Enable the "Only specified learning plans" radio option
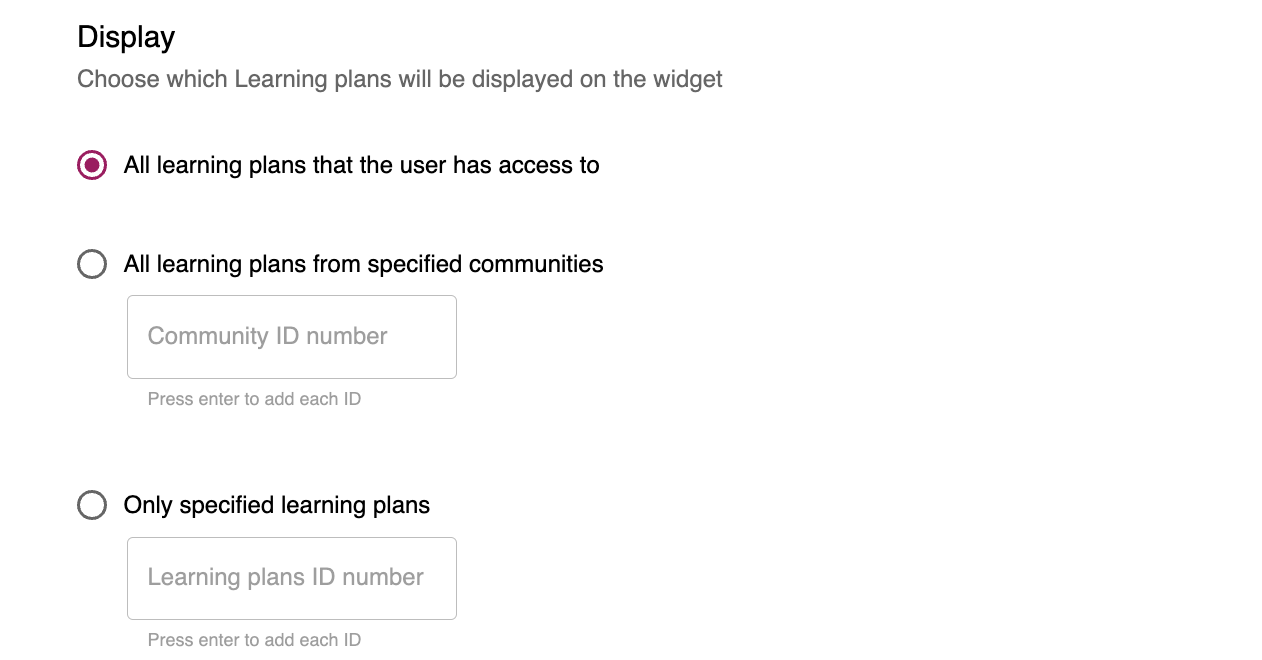Image resolution: width=1262 pixels, height=660 pixels. [x=92, y=505]
